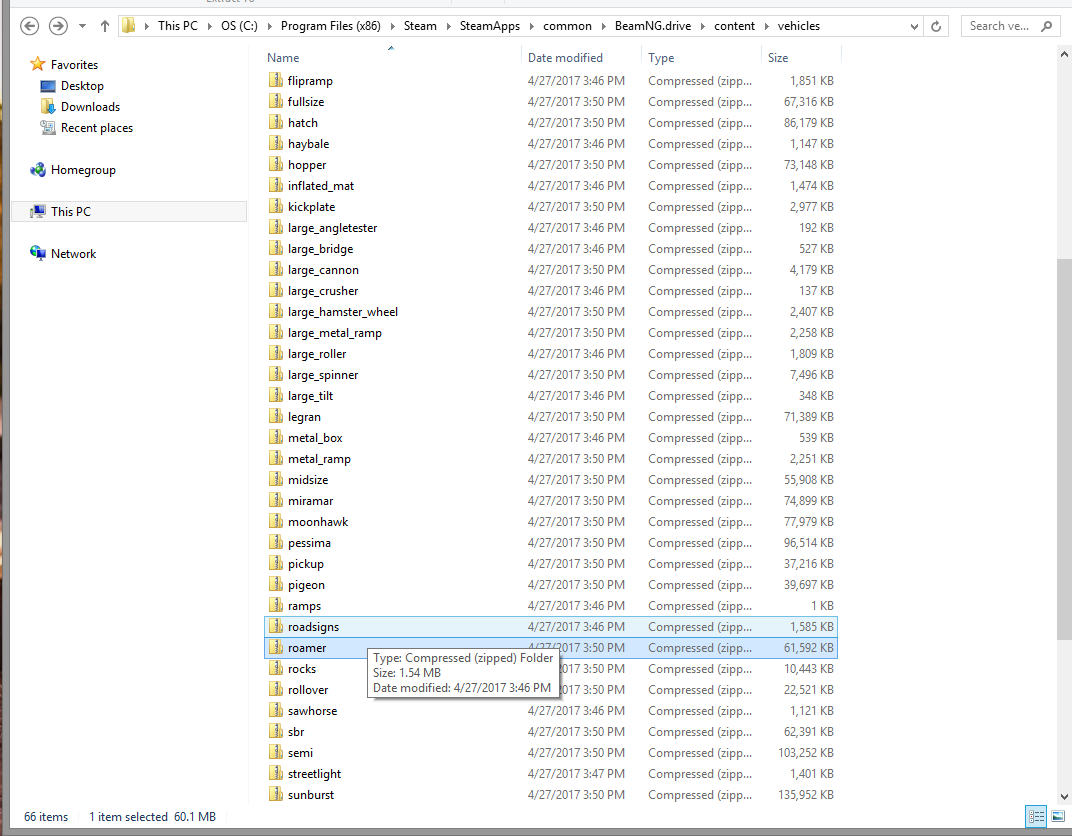This screenshot has height=836, width=1072.
Task: Navigate to content breadcrumb segment
Action: click(x=734, y=26)
